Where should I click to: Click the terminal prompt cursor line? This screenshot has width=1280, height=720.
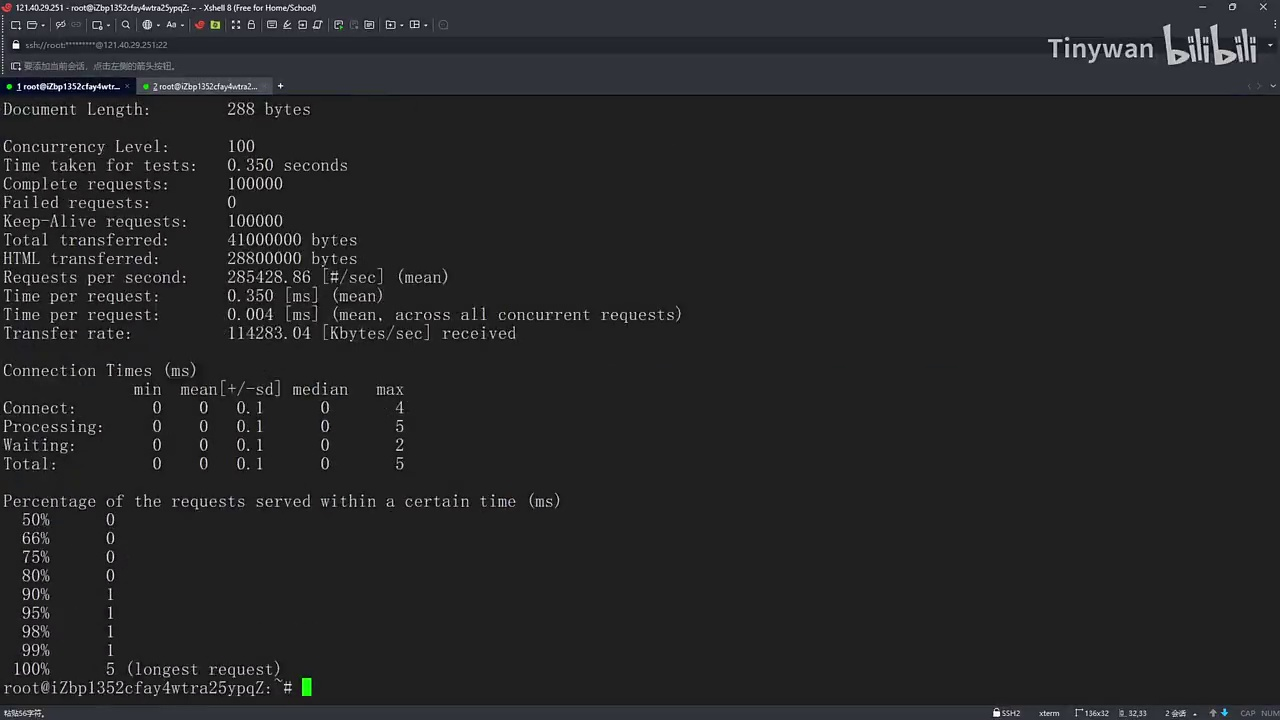point(158,688)
